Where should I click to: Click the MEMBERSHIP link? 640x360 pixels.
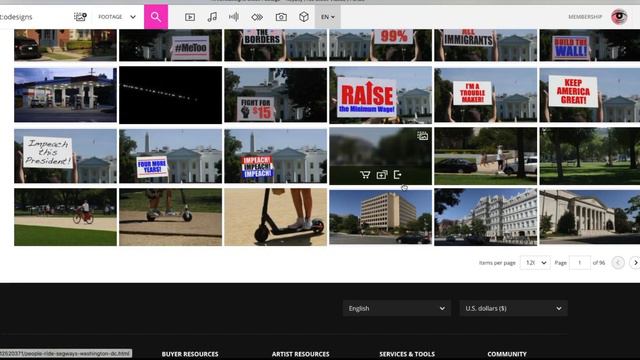[x=585, y=17]
